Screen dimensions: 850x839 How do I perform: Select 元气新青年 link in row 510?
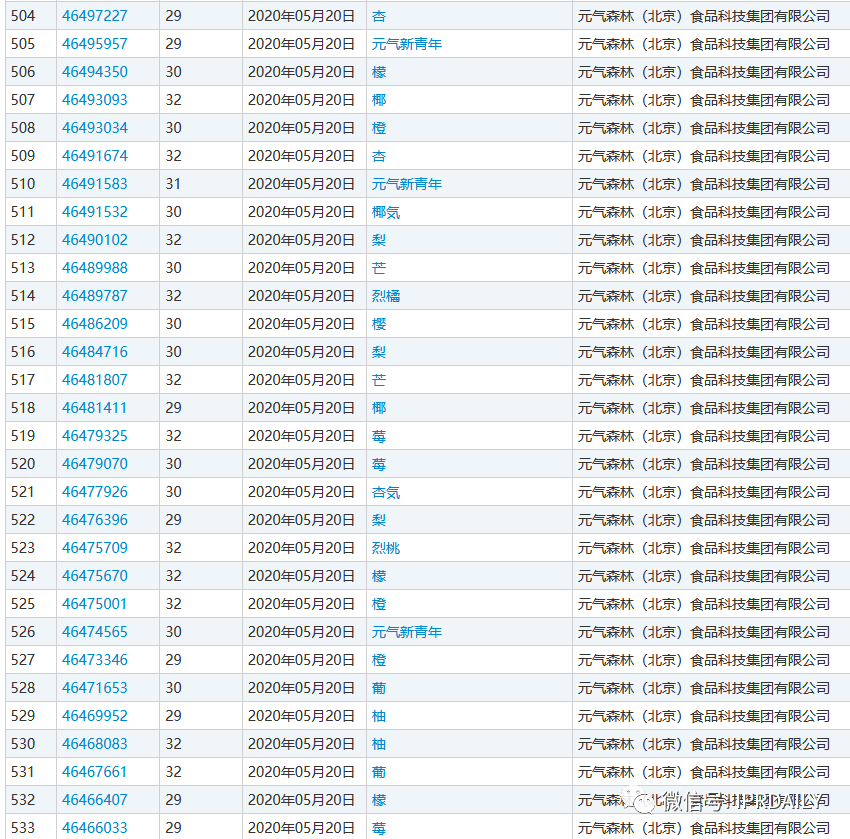[x=407, y=184]
